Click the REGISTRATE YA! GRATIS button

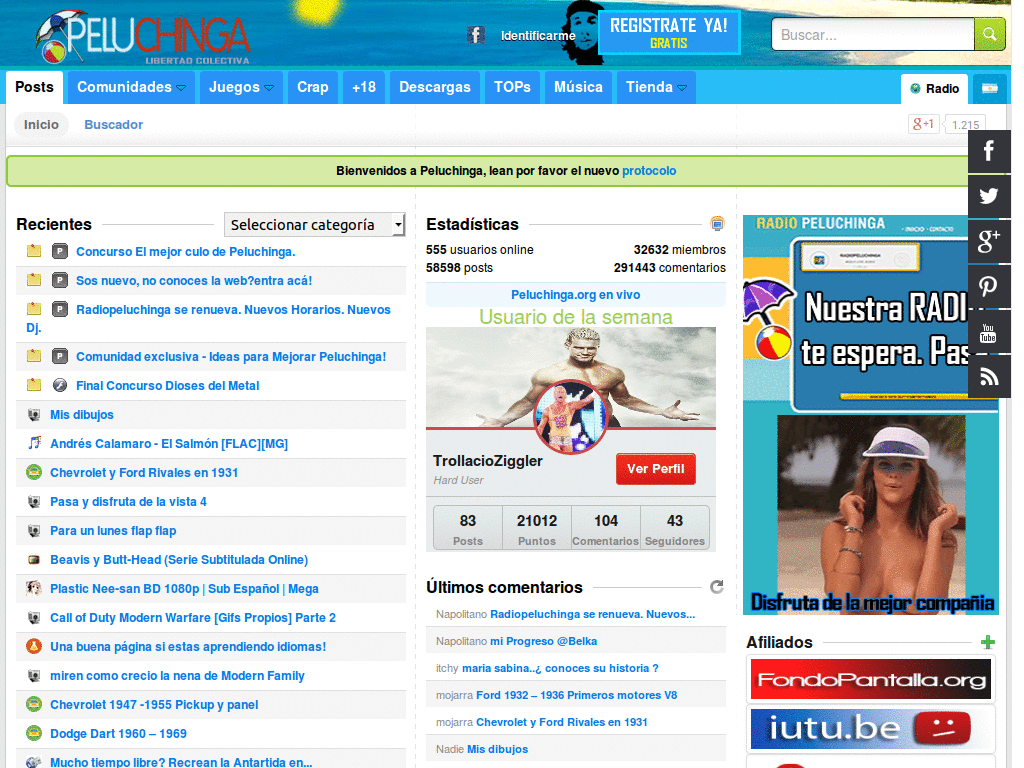coord(669,33)
